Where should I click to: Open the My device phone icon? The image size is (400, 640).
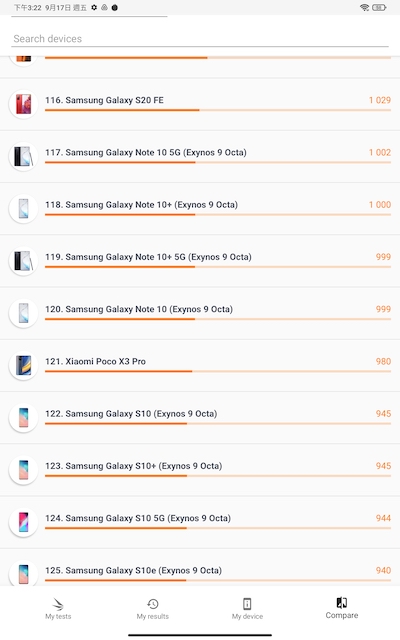pos(247,604)
